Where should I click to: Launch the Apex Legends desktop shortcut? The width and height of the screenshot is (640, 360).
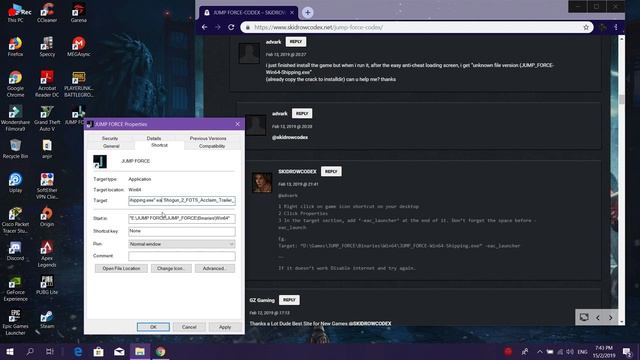pos(47,254)
